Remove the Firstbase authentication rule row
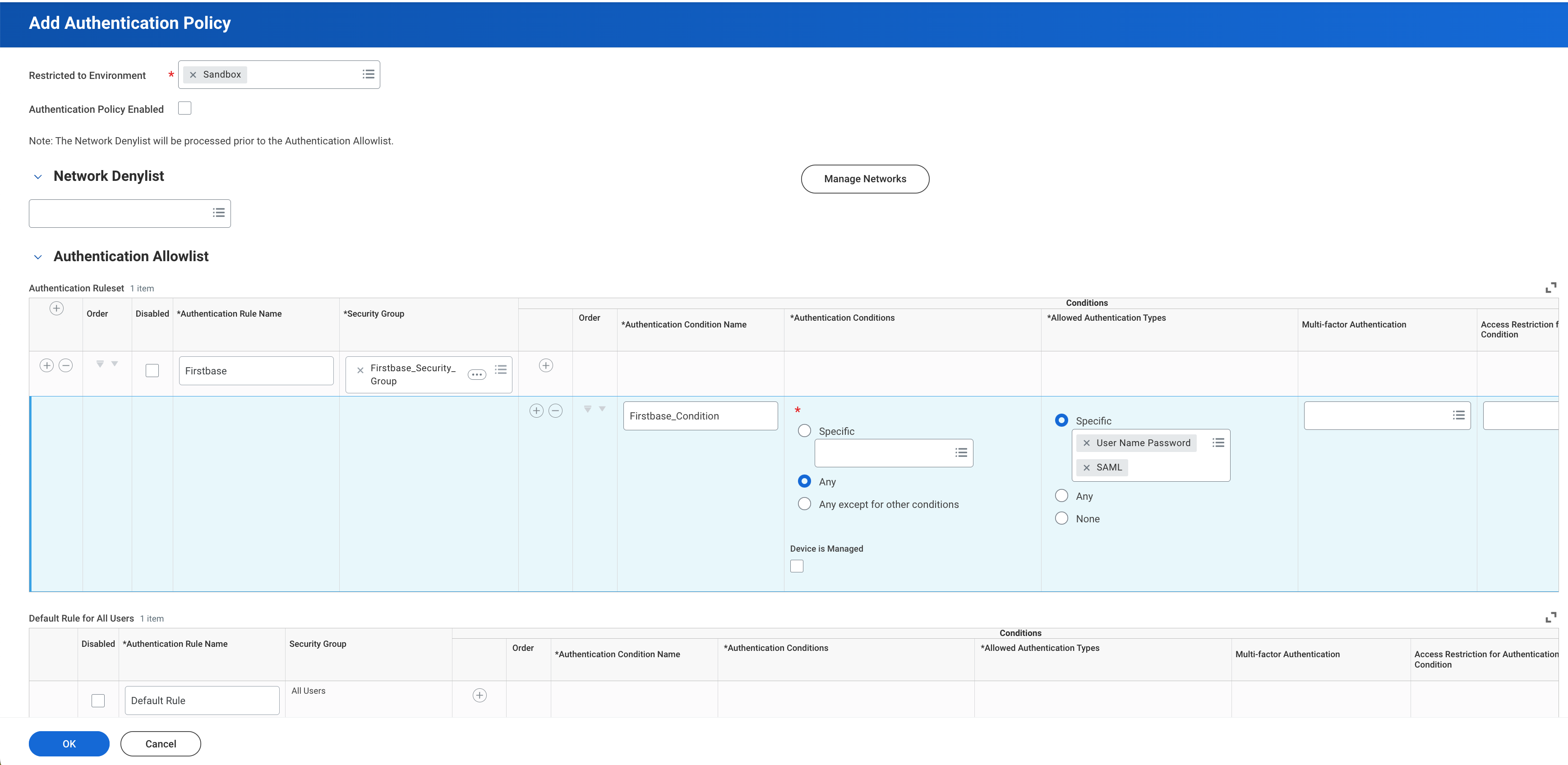 coord(66,366)
